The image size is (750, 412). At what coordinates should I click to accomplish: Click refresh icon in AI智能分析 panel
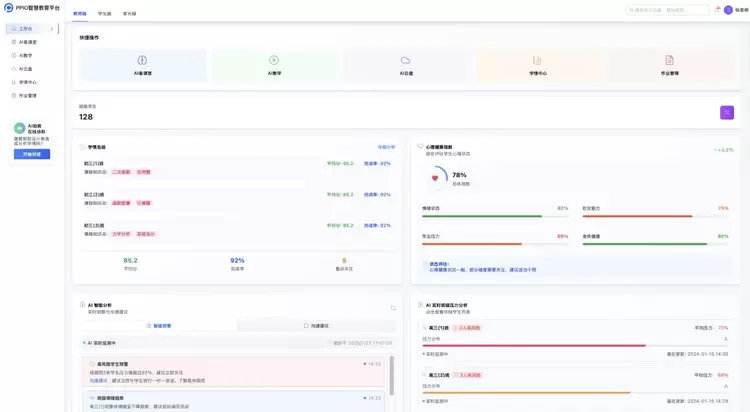393,308
